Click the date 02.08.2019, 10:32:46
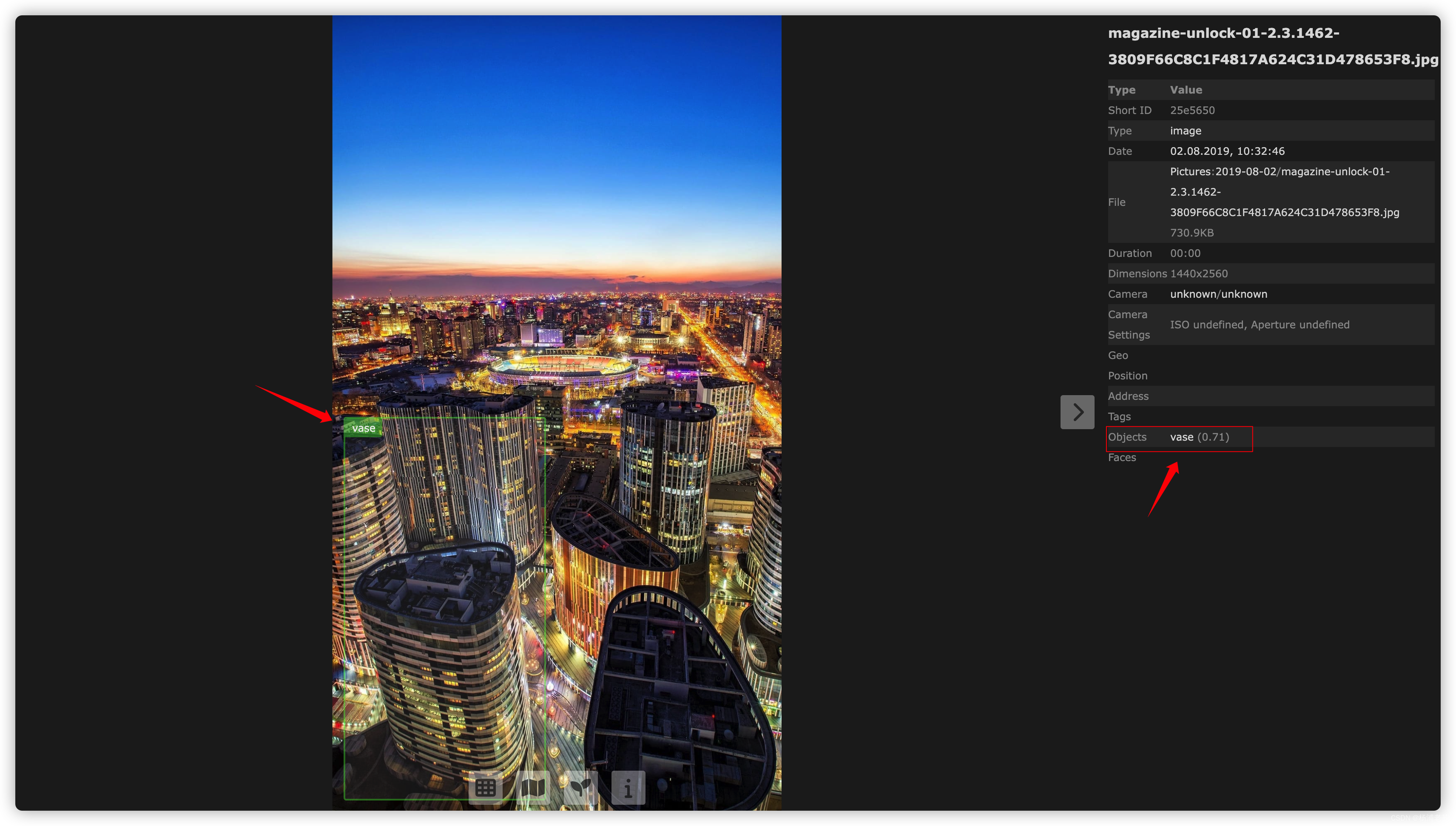The image size is (1456, 826). tap(1227, 151)
